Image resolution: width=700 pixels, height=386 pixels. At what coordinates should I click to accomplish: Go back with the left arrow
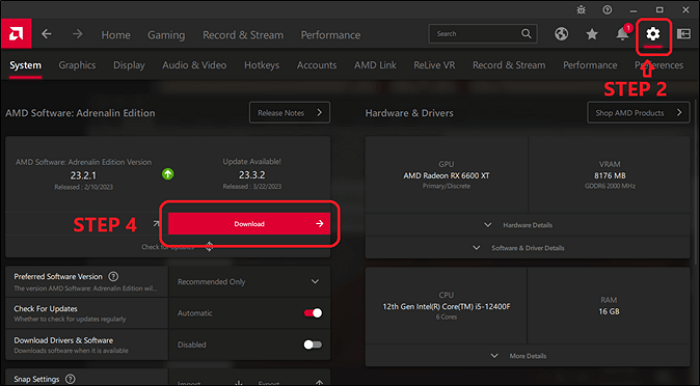(x=46, y=34)
